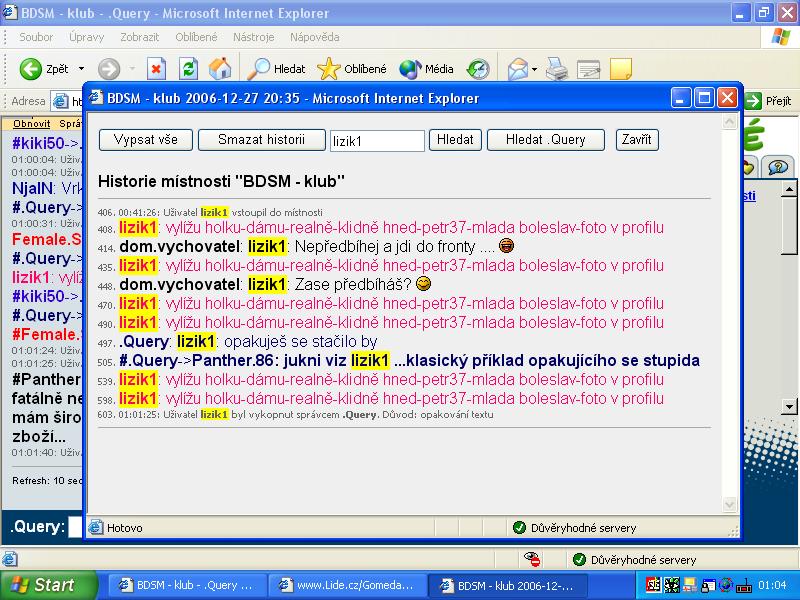
Task: Click main window scrollbar up arrow
Action: [789, 189]
